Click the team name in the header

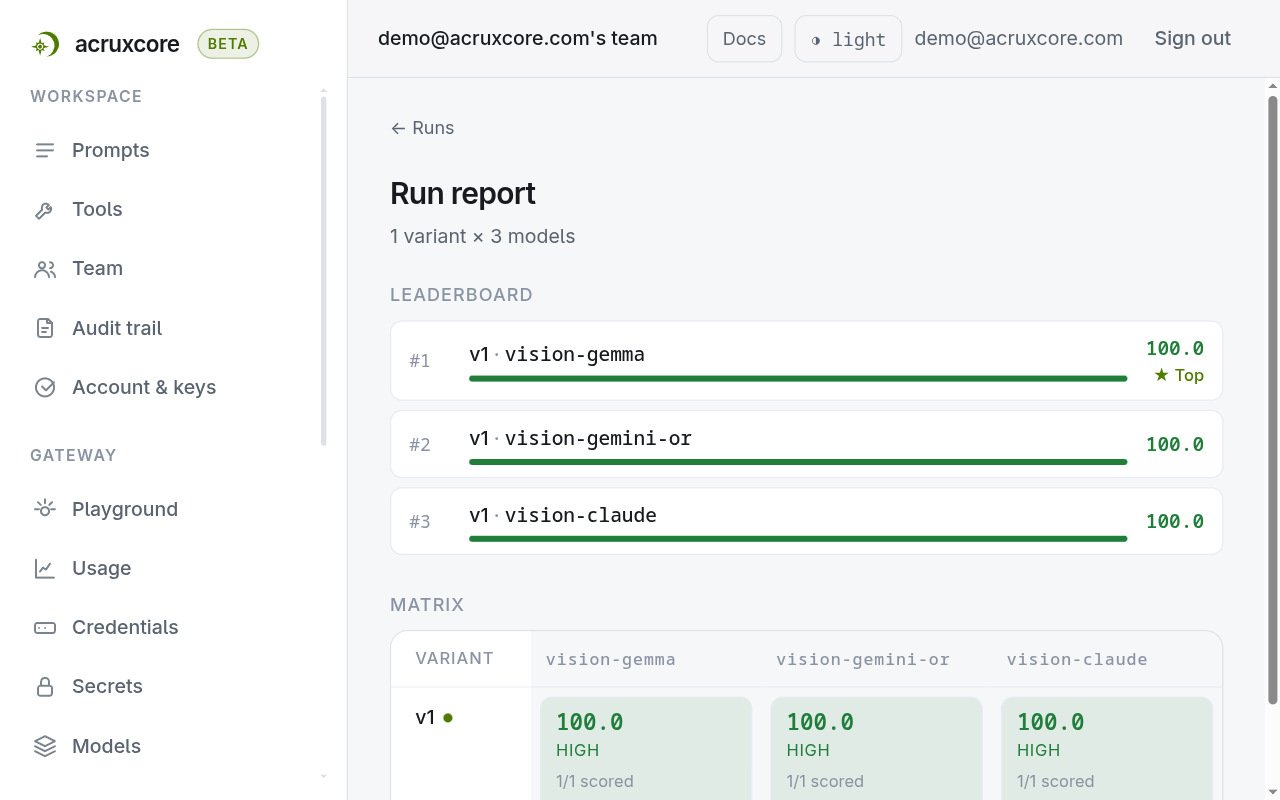tap(518, 39)
